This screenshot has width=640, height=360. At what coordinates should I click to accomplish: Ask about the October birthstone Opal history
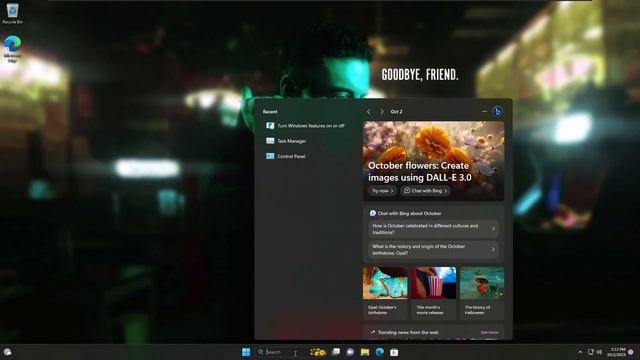[433, 249]
